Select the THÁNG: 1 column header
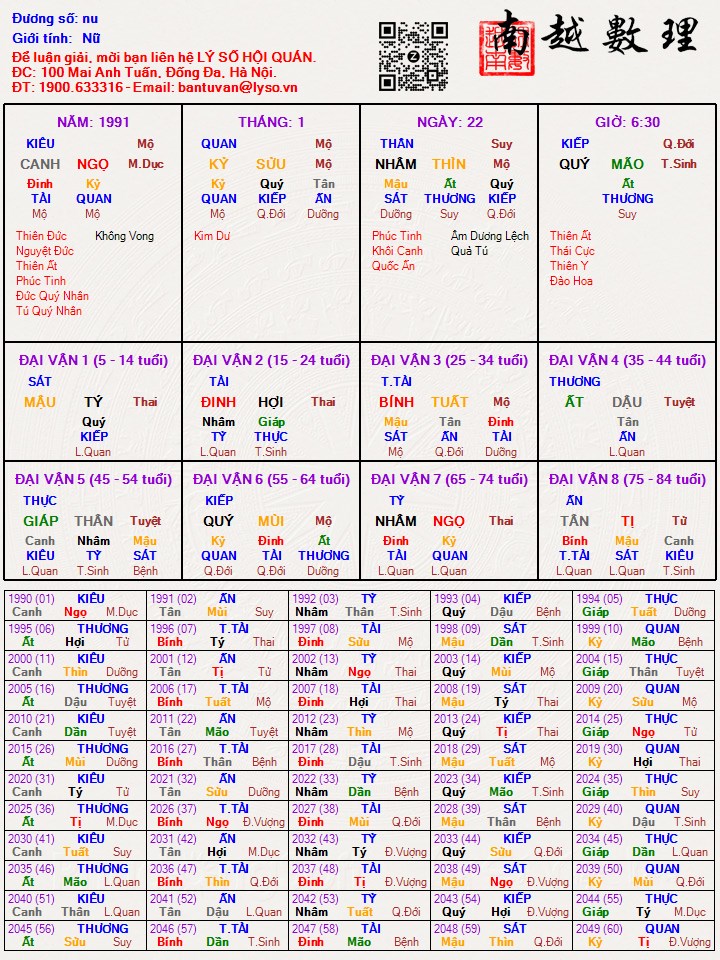This screenshot has width=720, height=960. (271, 122)
